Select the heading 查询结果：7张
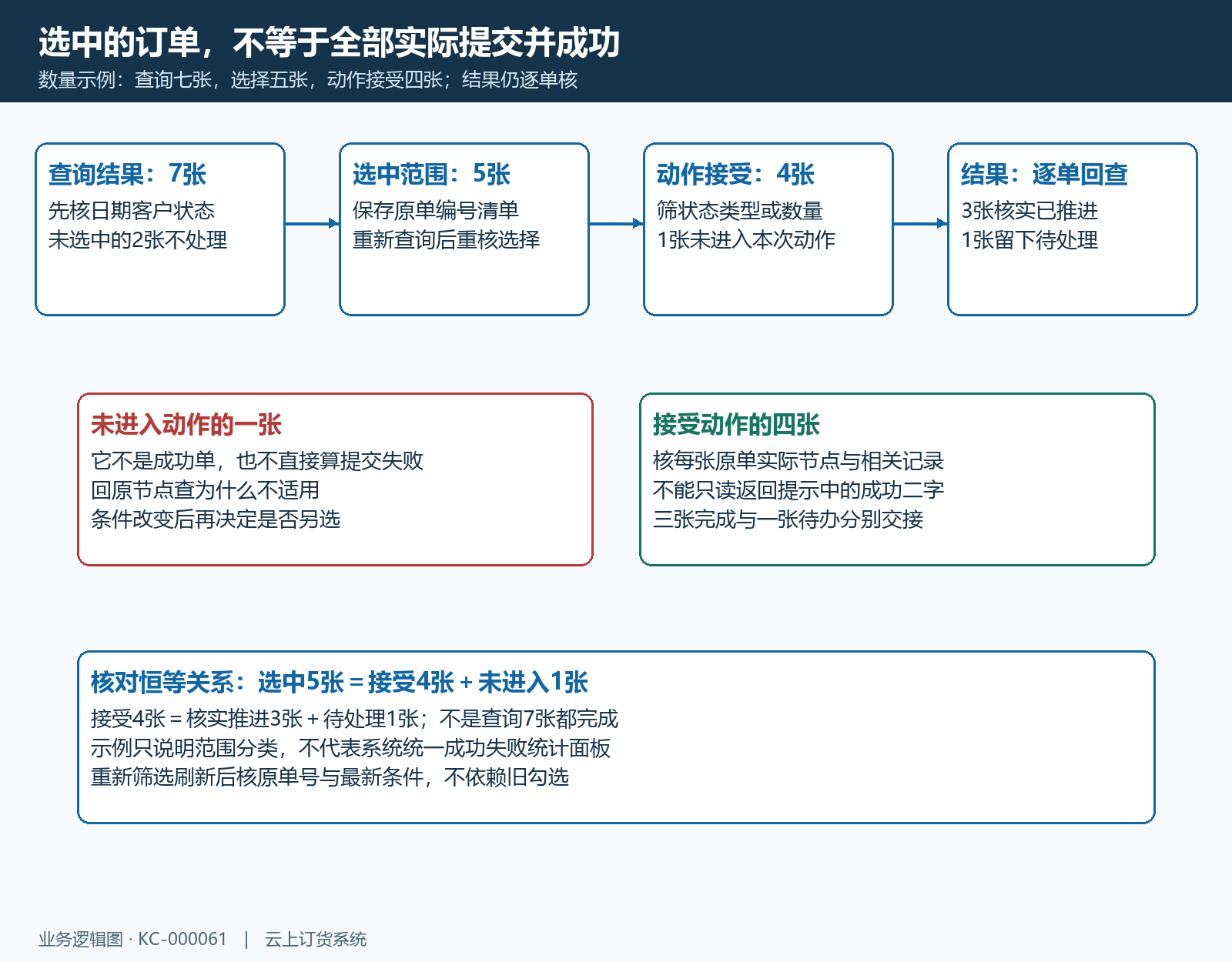The image size is (1232, 962). point(127,175)
